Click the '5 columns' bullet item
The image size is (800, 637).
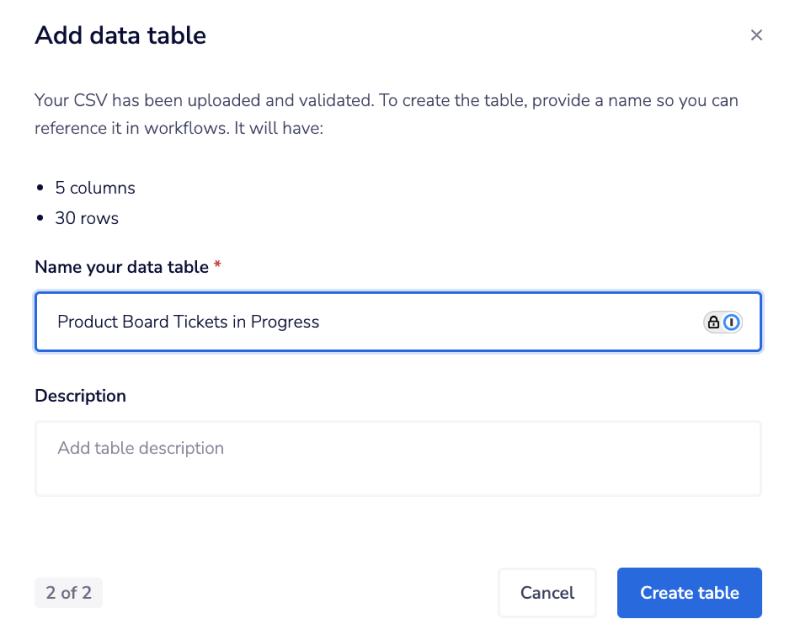coord(95,188)
